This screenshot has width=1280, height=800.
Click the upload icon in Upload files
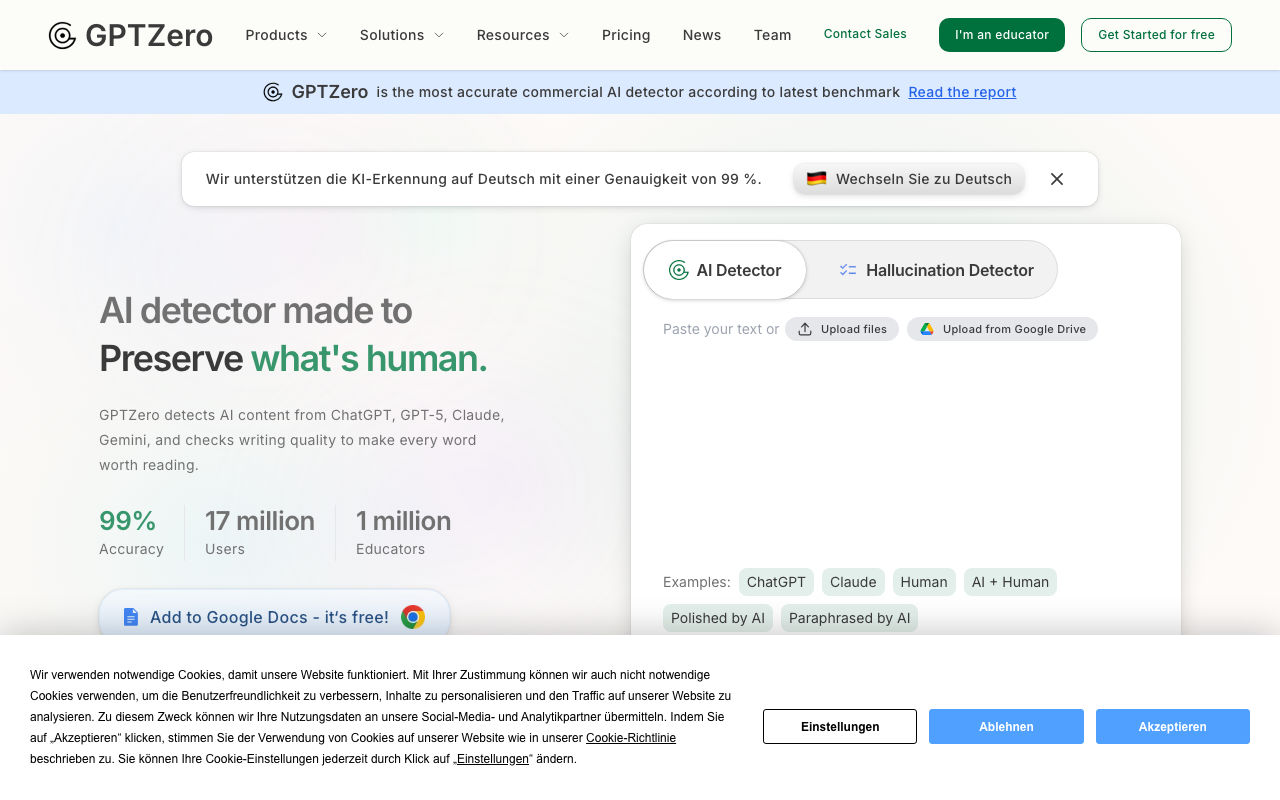click(x=805, y=329)
